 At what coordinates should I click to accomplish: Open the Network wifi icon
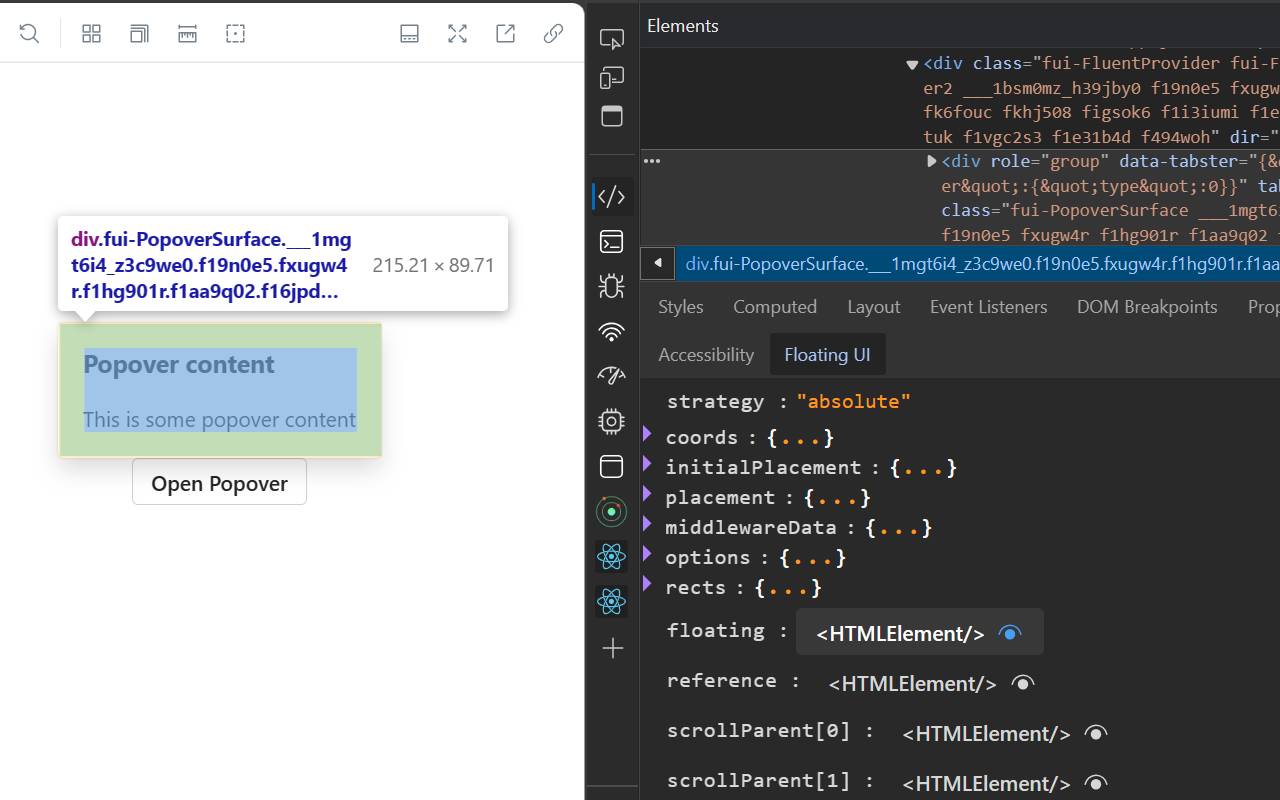pos(611,331)
